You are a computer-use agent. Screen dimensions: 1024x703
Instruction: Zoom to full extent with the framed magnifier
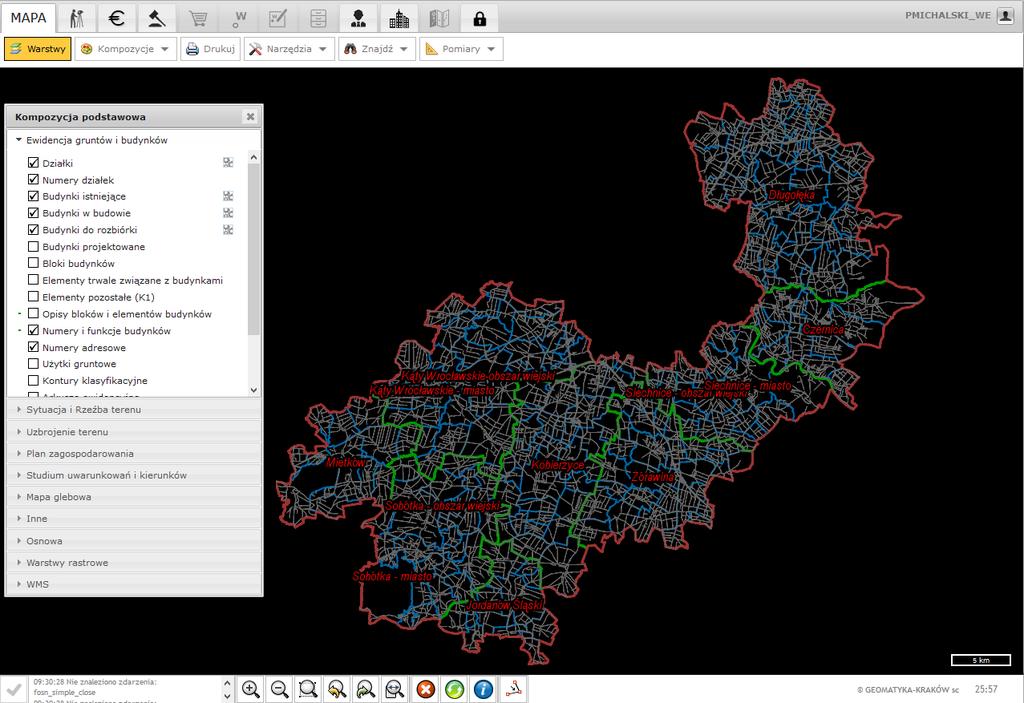tap(308, 689)
